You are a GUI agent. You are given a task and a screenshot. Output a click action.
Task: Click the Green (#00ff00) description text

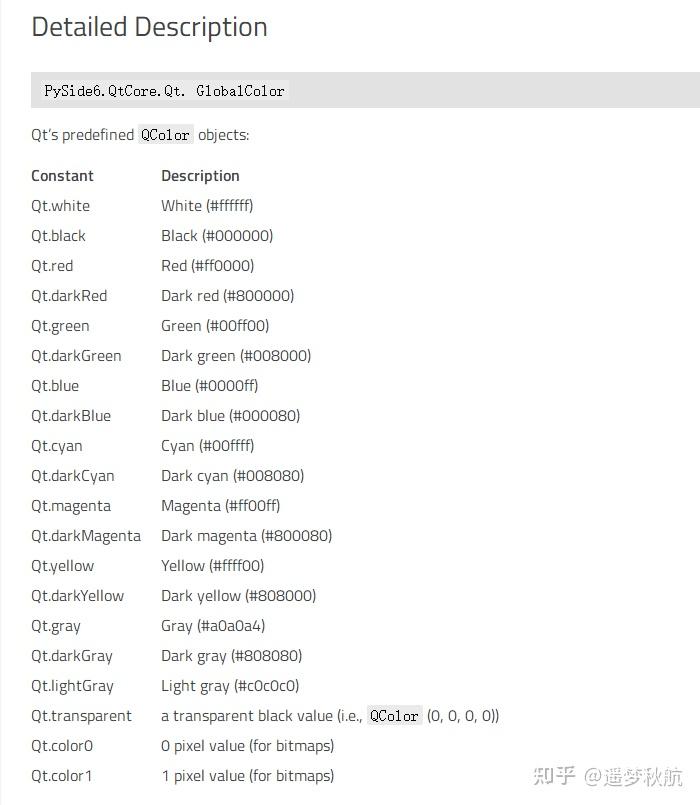[215, 326]
